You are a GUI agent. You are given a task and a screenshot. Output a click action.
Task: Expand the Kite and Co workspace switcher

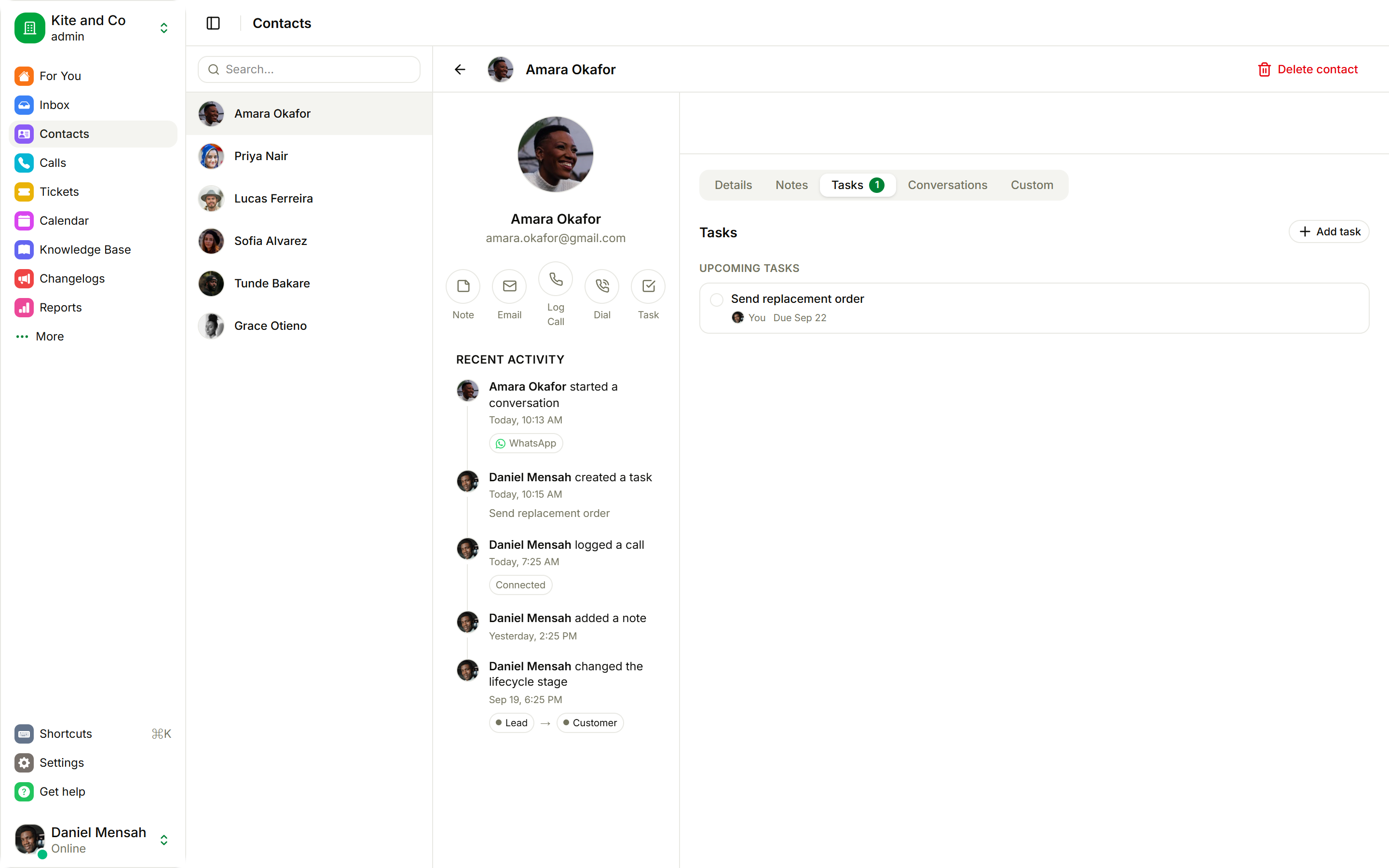(93, 28)
